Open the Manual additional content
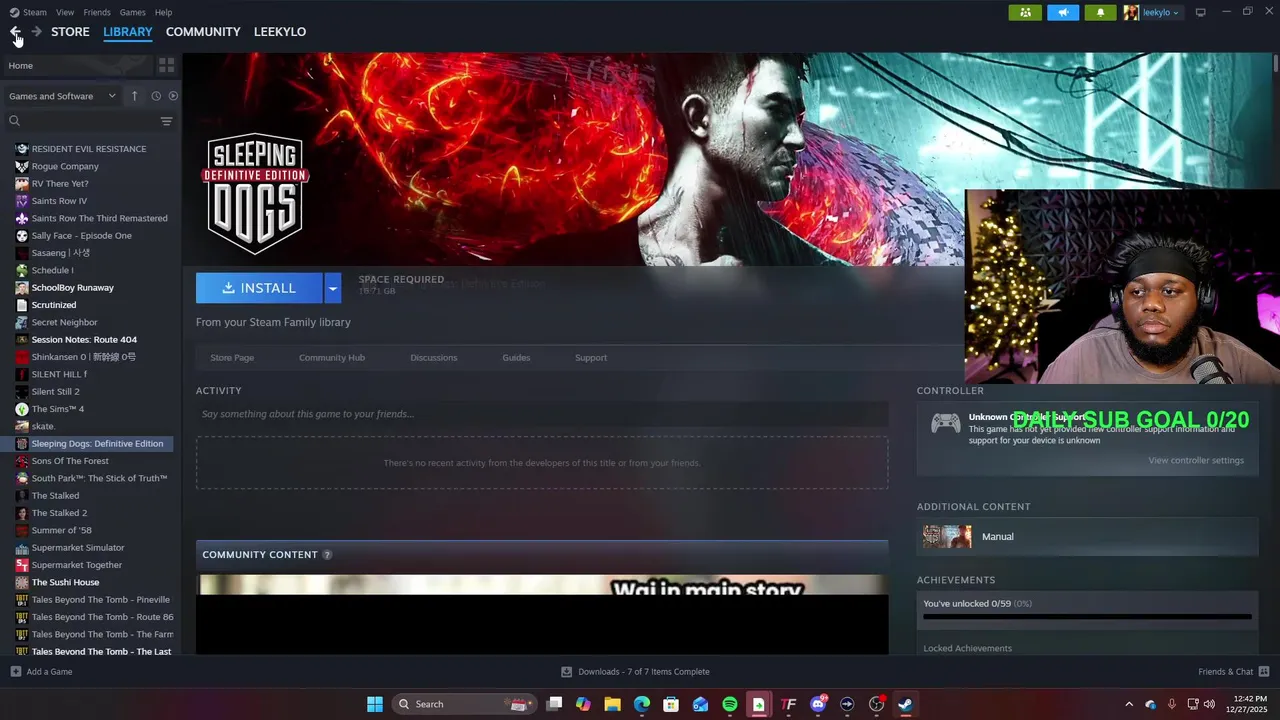The height and width of the screenshot is (720, 1280). (1087, 537)
